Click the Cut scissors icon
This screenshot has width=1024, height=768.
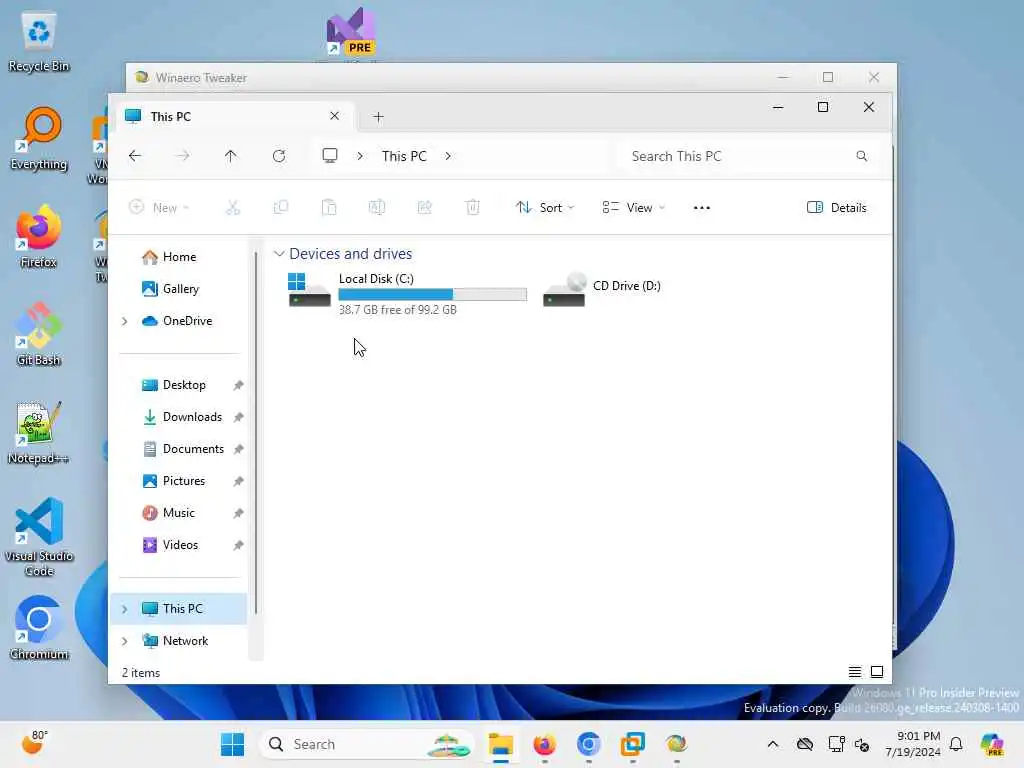pos(232,208)
